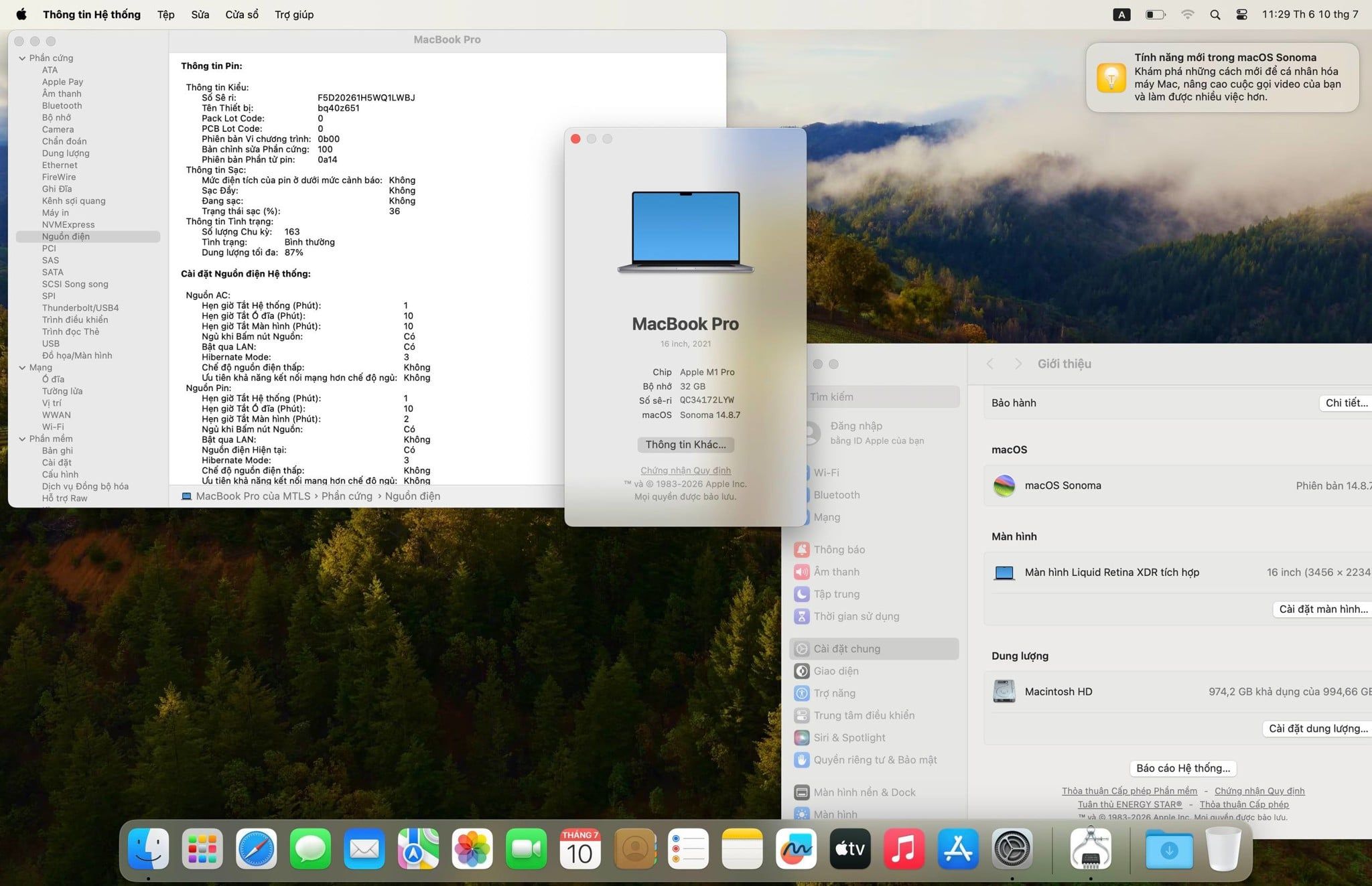Collapse the Phần mềm section
Viewport: 1372px width, 886px height.
click(x=22, y=439)
